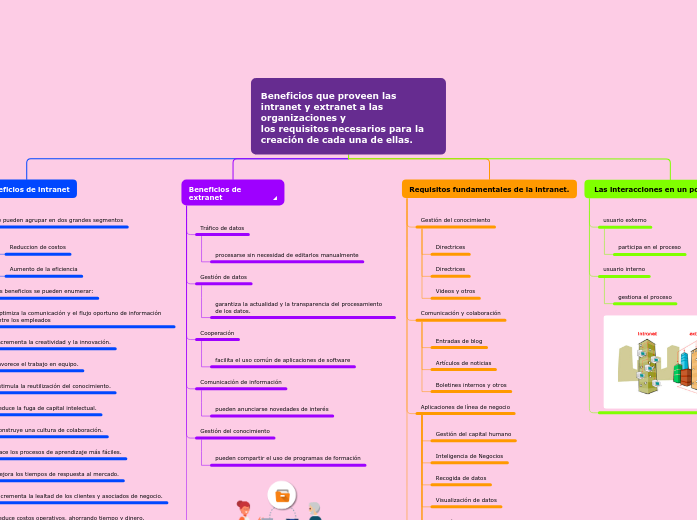Click 'Videos y otros' item
The width and height of the screenshot is (697, 520).
pyautogui.click(x=455, y=291)
